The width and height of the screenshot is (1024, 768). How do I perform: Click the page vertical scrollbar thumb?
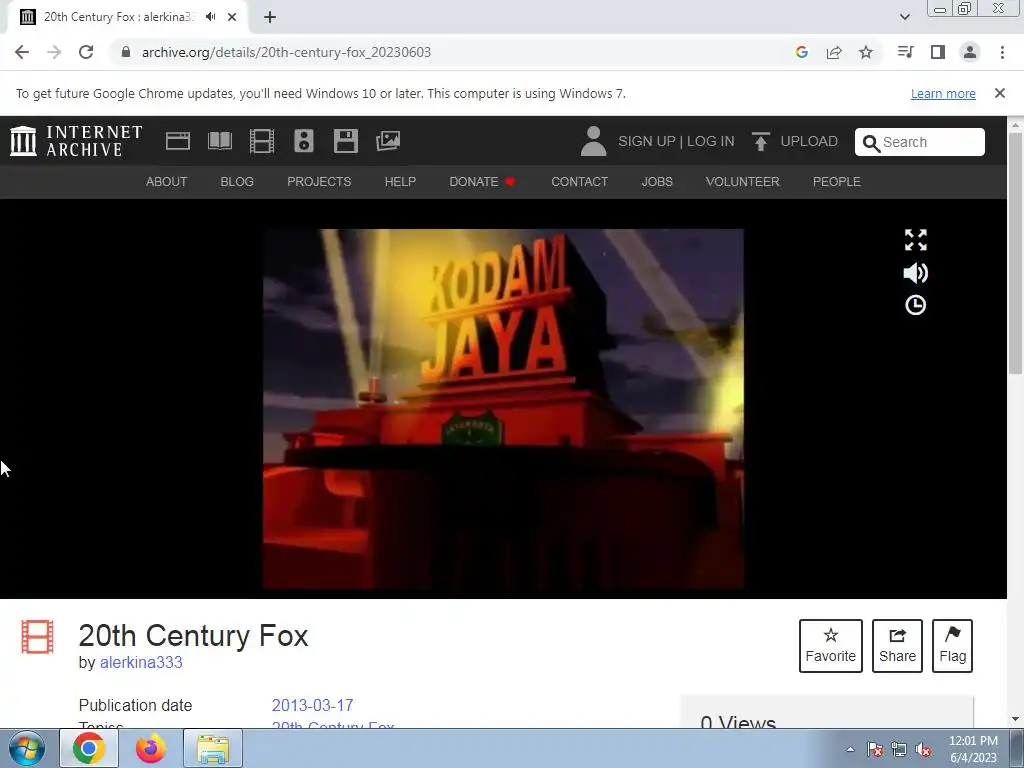[x=1016, y=252]
